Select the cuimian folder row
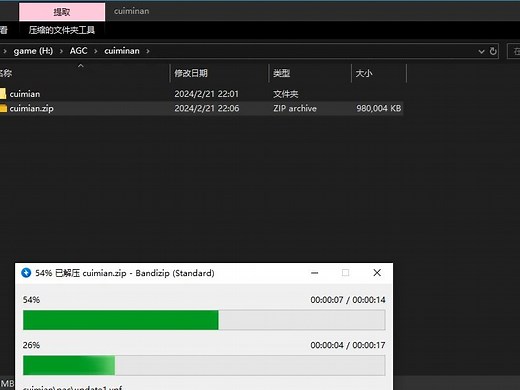 (201, 94)
